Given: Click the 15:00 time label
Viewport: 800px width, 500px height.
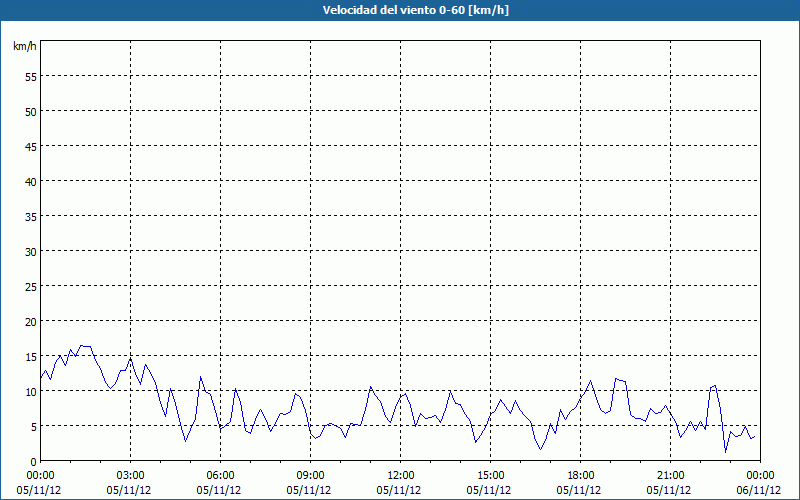Looking at the screenshot, I should pyautogui.click(x=490, y=476).
